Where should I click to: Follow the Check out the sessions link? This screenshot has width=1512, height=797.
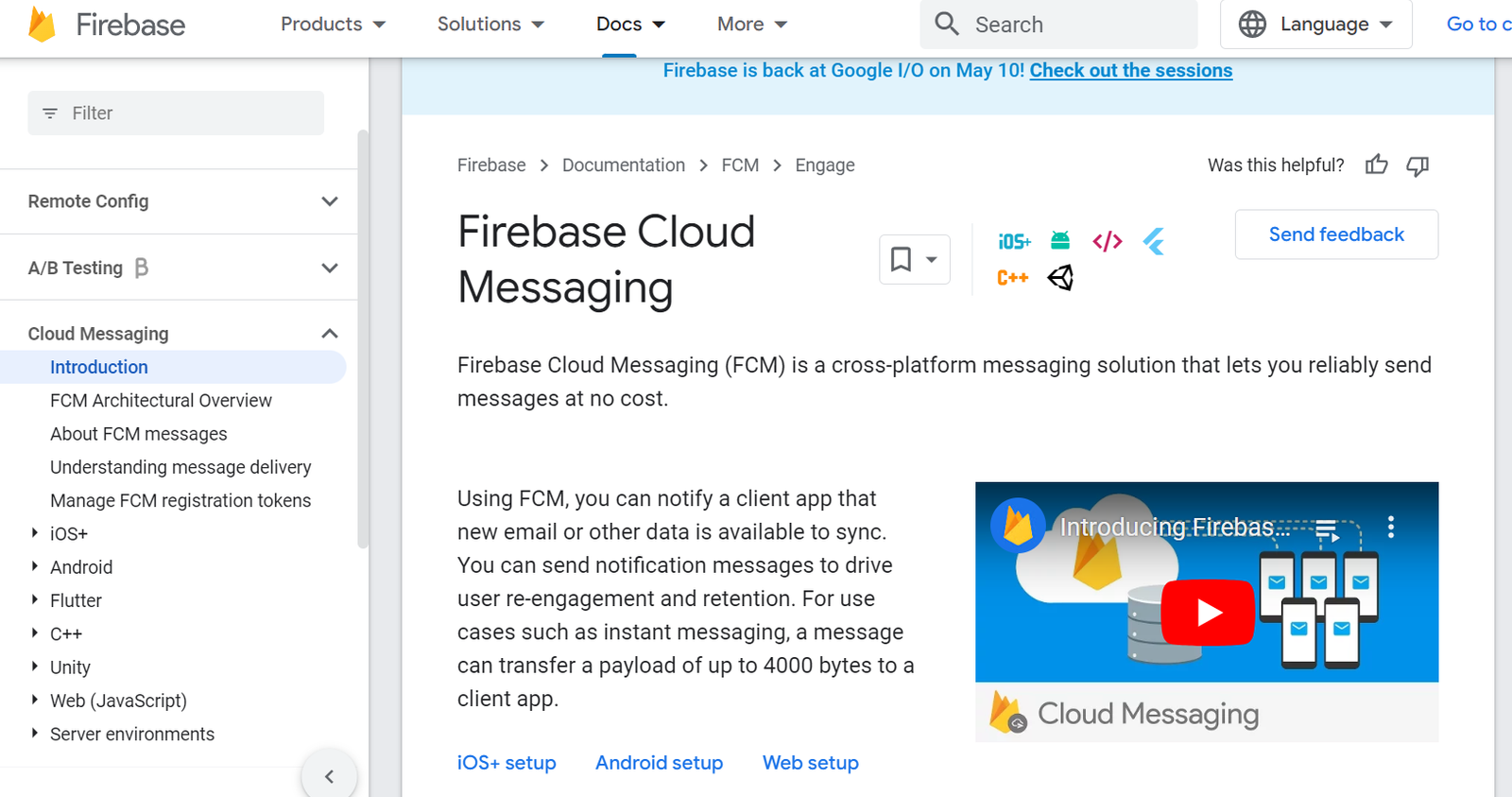click(1131, 70)
